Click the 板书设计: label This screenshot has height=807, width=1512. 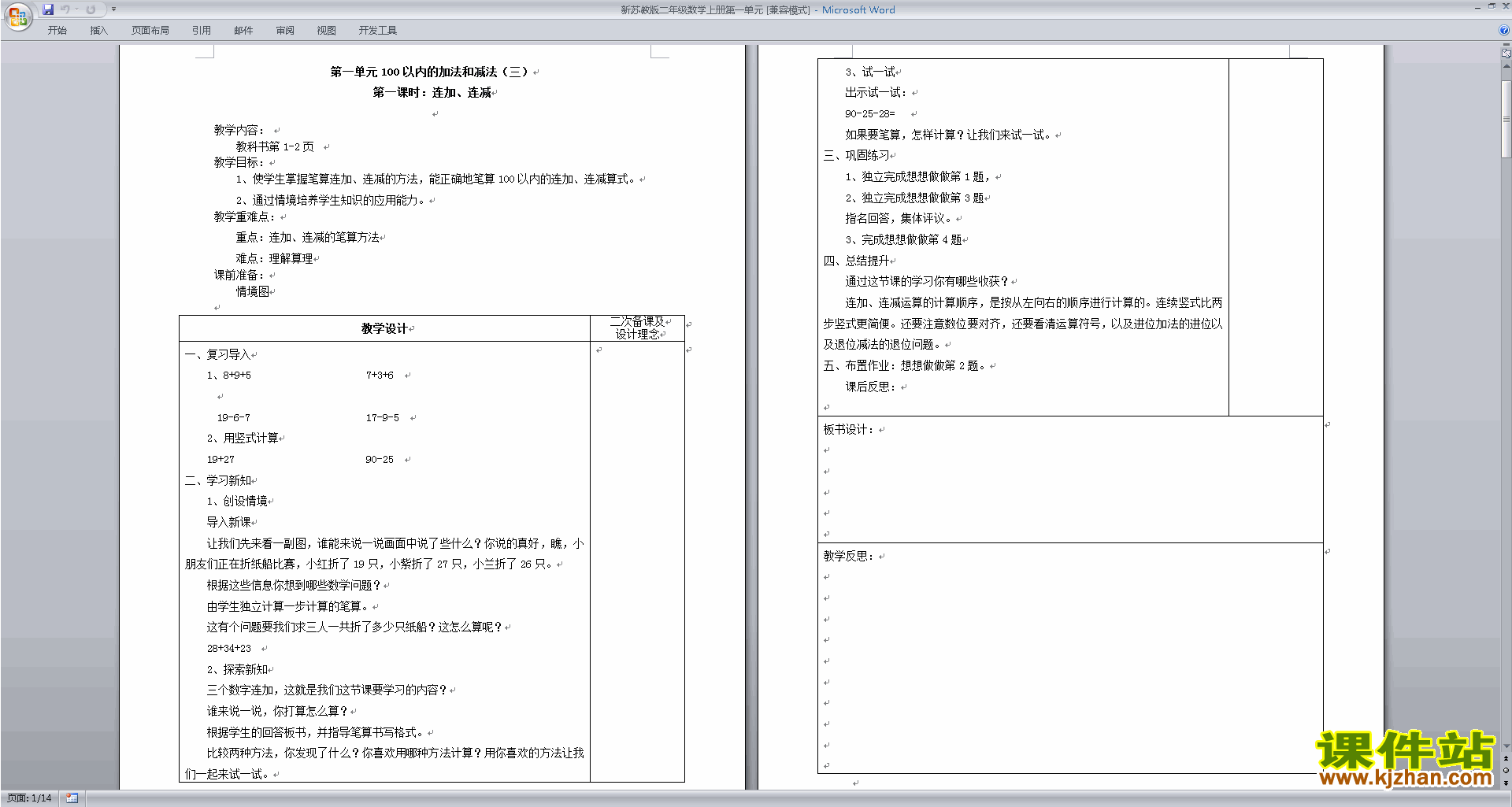849,429
